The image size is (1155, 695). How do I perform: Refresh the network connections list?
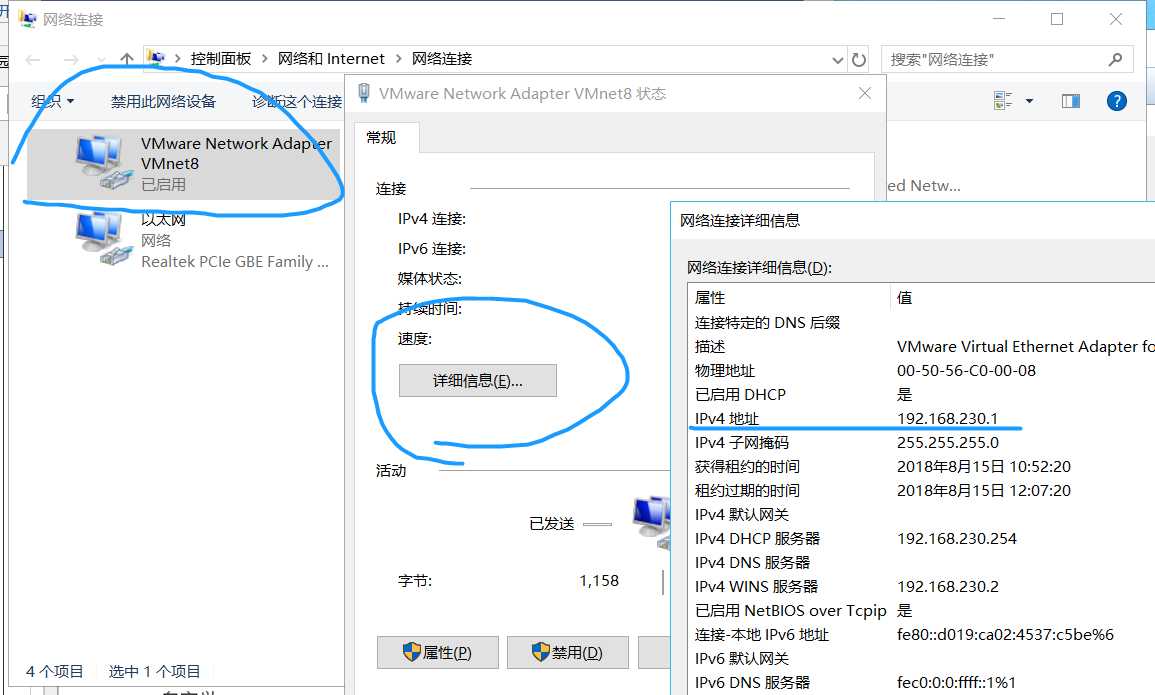[859, 60]
